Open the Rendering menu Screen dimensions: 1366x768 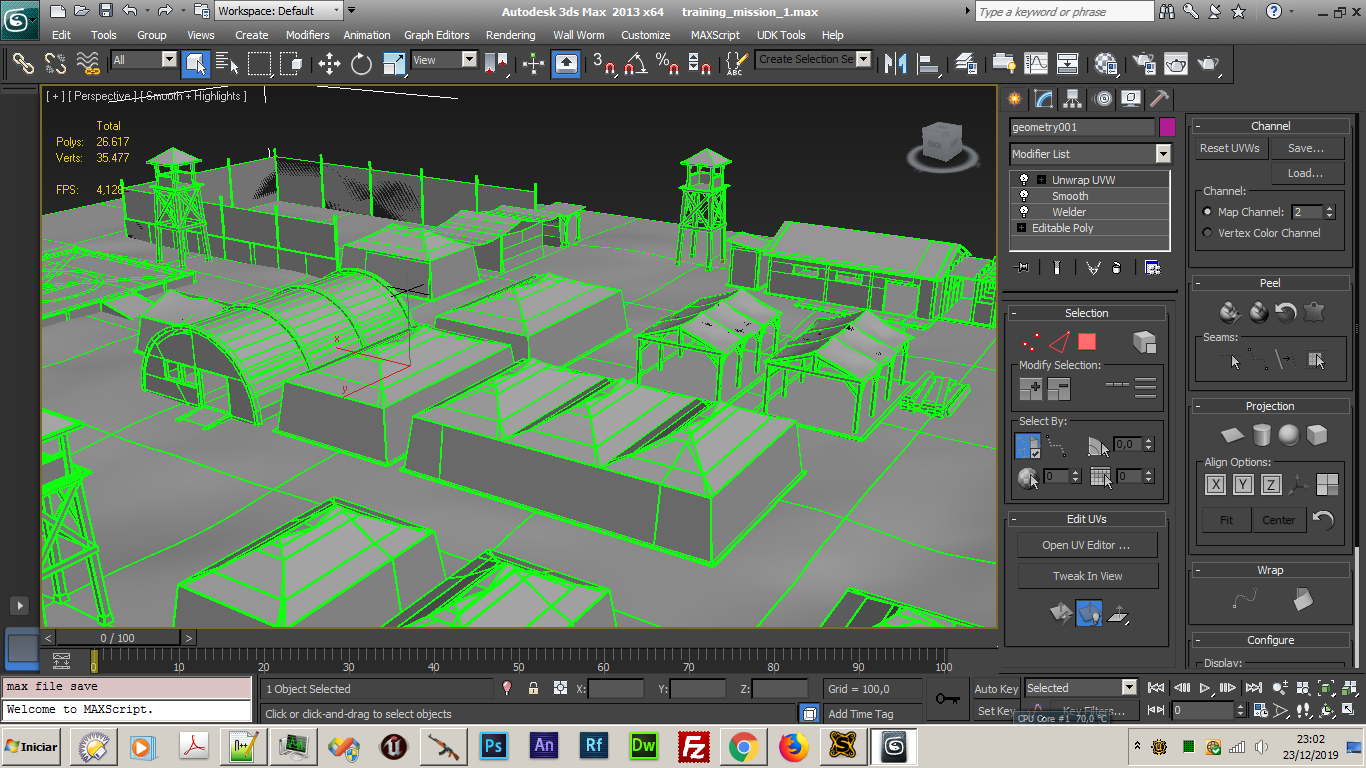(x=510, y=35)
